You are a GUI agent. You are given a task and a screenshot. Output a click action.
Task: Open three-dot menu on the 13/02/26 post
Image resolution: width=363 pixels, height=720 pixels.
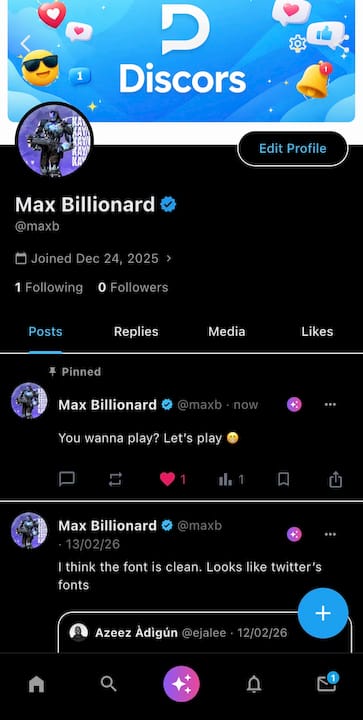pyautogui.click(x=330, y=534)
